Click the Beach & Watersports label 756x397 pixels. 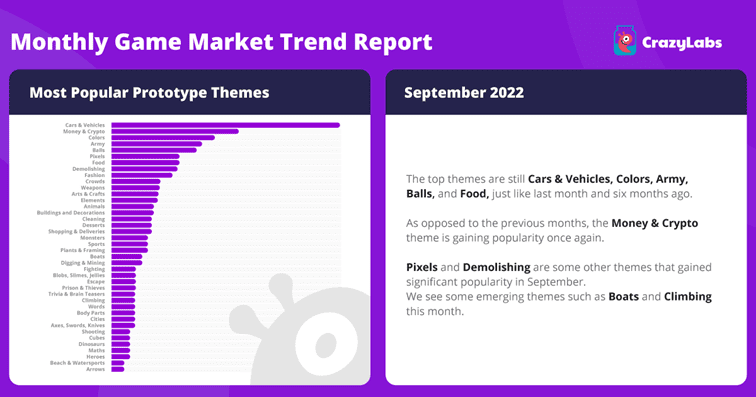click(x=77, y=363)
